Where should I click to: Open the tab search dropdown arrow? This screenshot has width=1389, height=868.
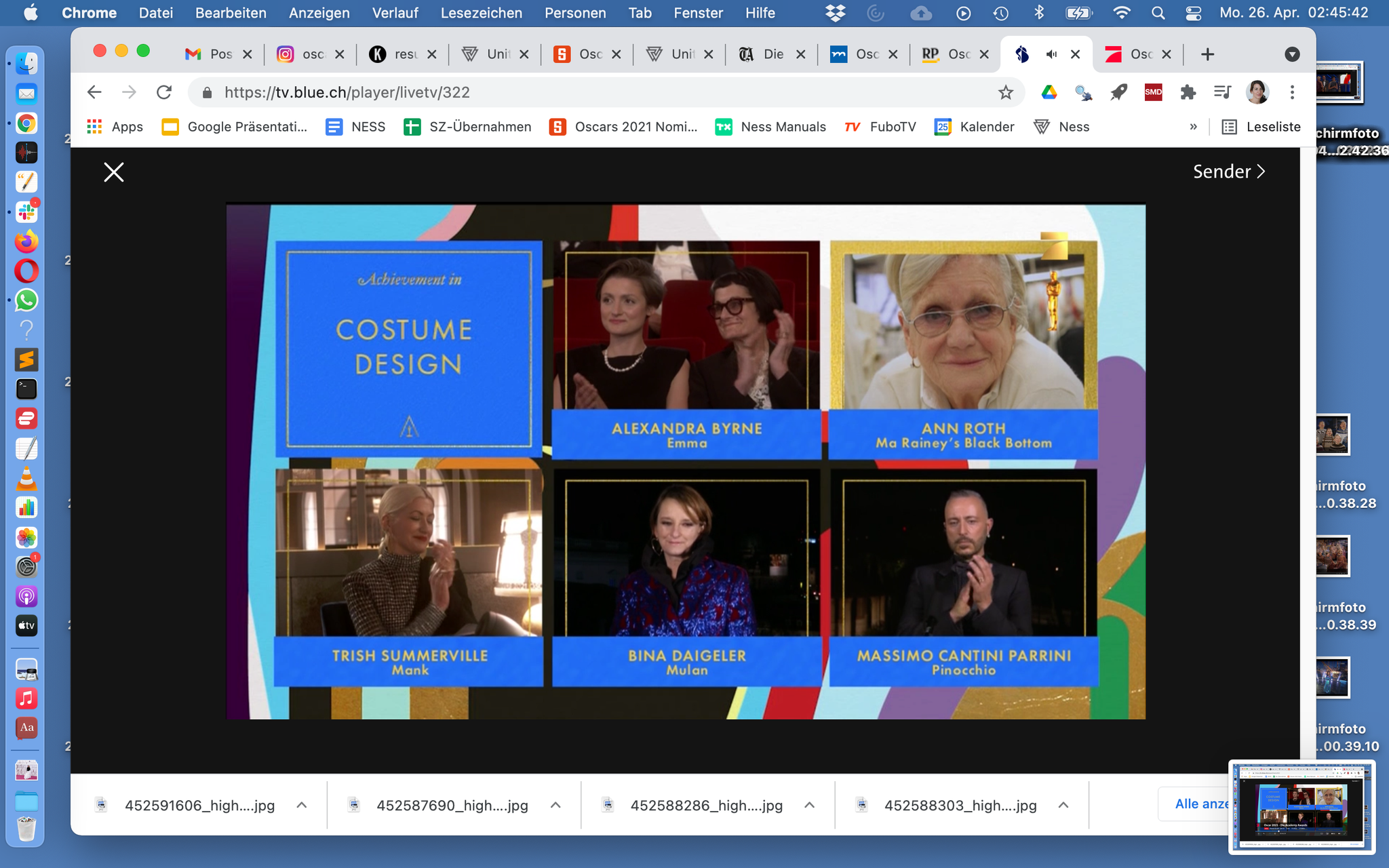(x=1292, y=54)
